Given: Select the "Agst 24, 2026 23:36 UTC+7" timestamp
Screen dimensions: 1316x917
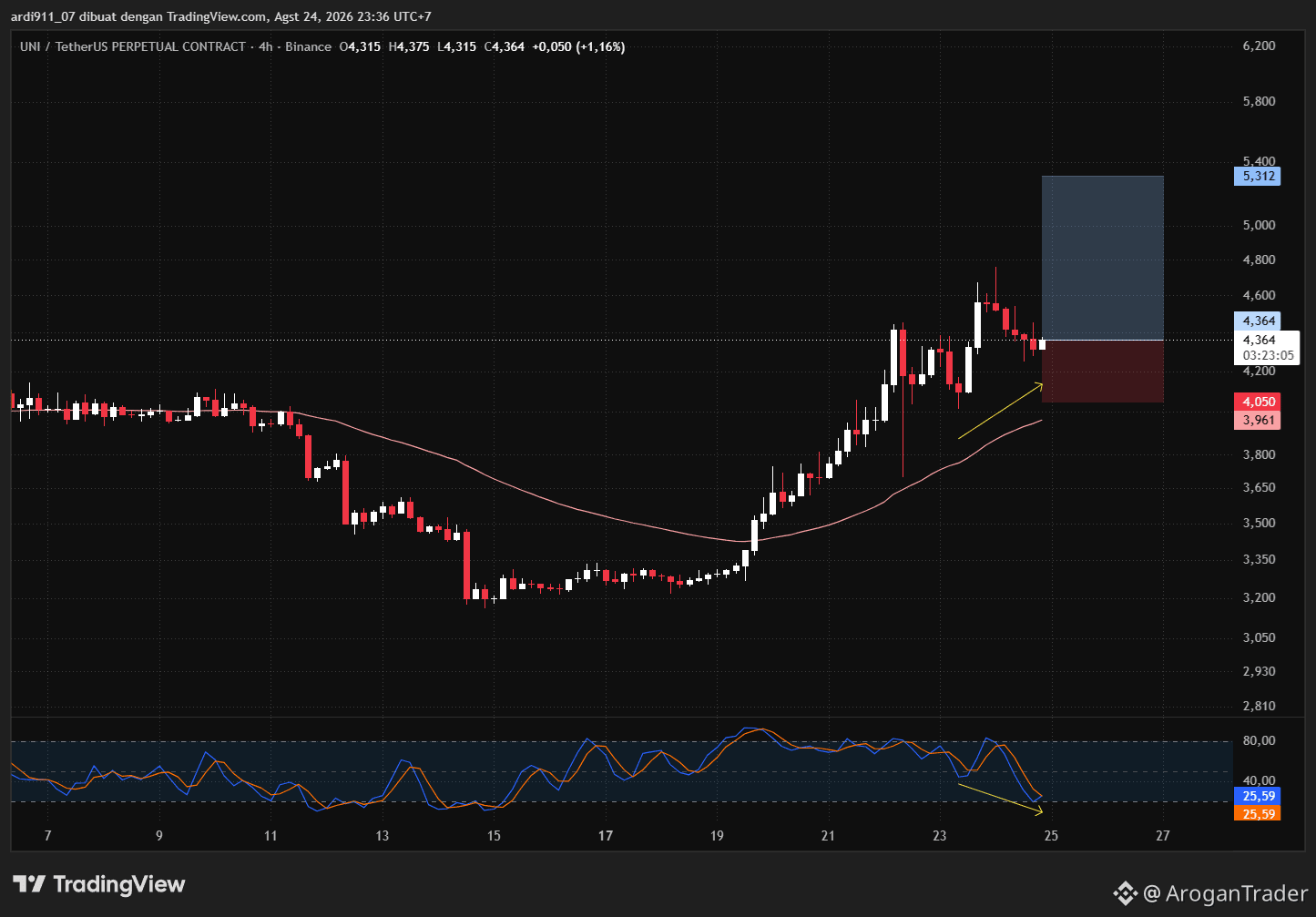Looking at the screenshot, I should coord(352,16).
